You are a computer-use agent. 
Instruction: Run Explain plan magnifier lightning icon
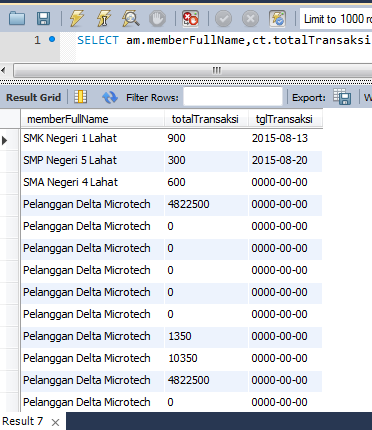131,18
